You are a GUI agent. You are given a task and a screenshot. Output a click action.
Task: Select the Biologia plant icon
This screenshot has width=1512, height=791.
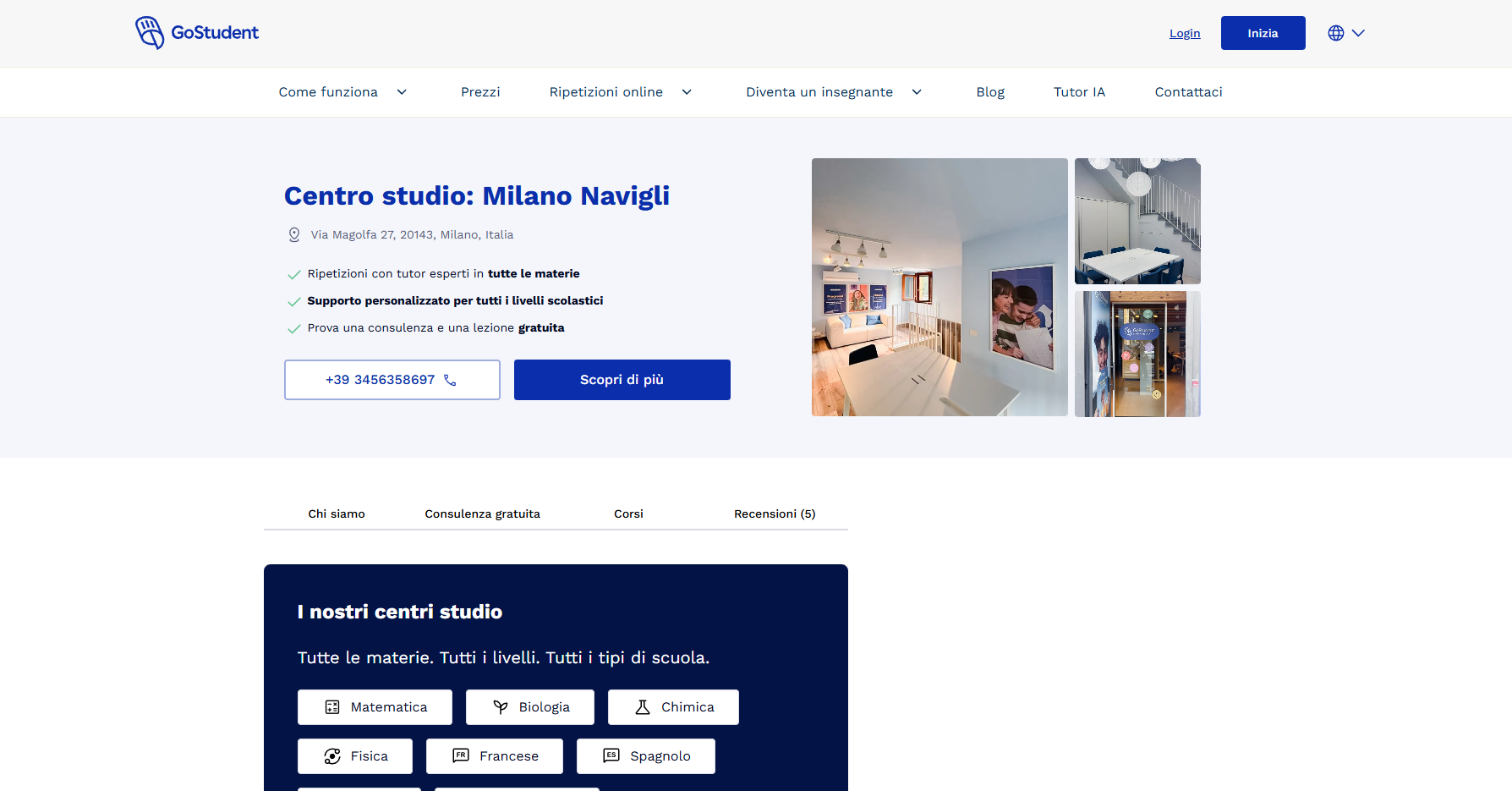[x=501, y=707]
